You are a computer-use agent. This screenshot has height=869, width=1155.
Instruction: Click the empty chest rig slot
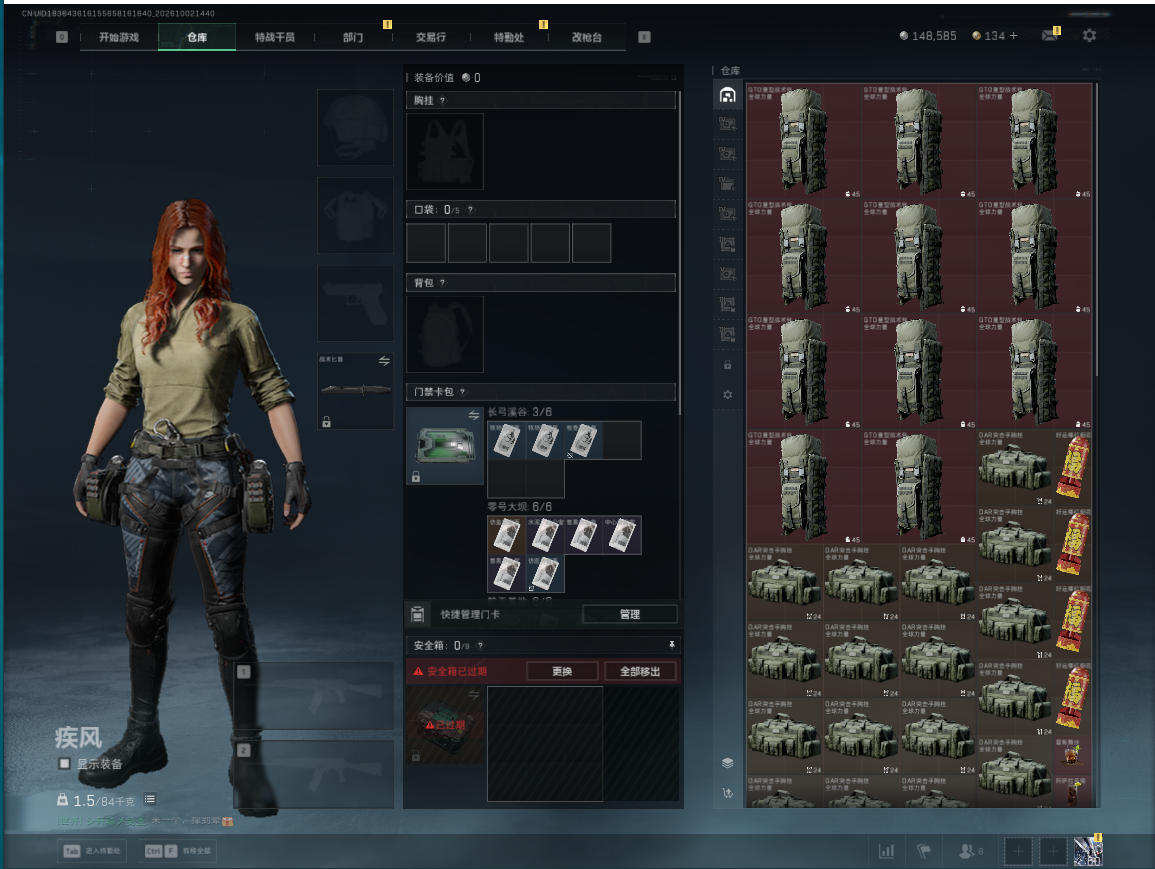click(x=445, y=151)
